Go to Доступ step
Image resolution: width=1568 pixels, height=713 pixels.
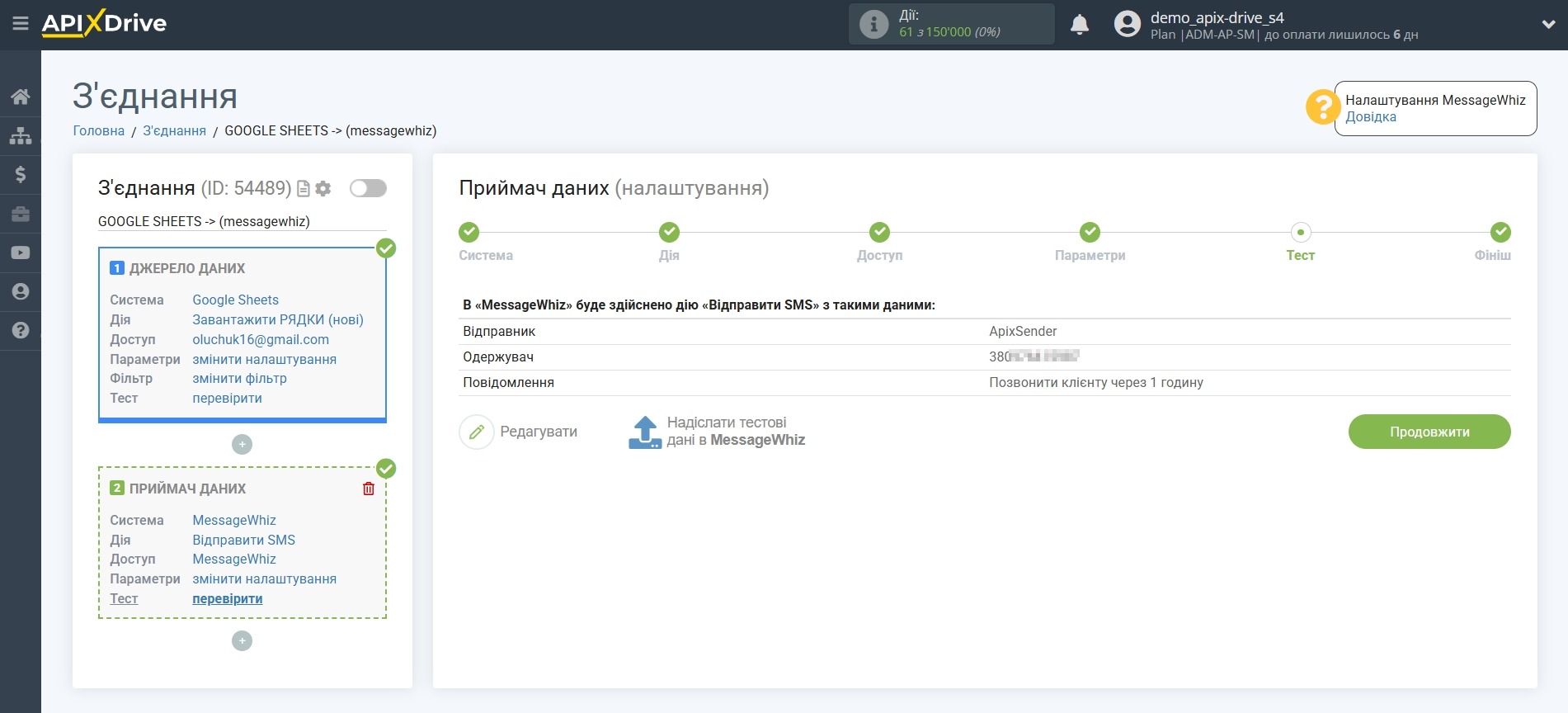pos(879,232)
